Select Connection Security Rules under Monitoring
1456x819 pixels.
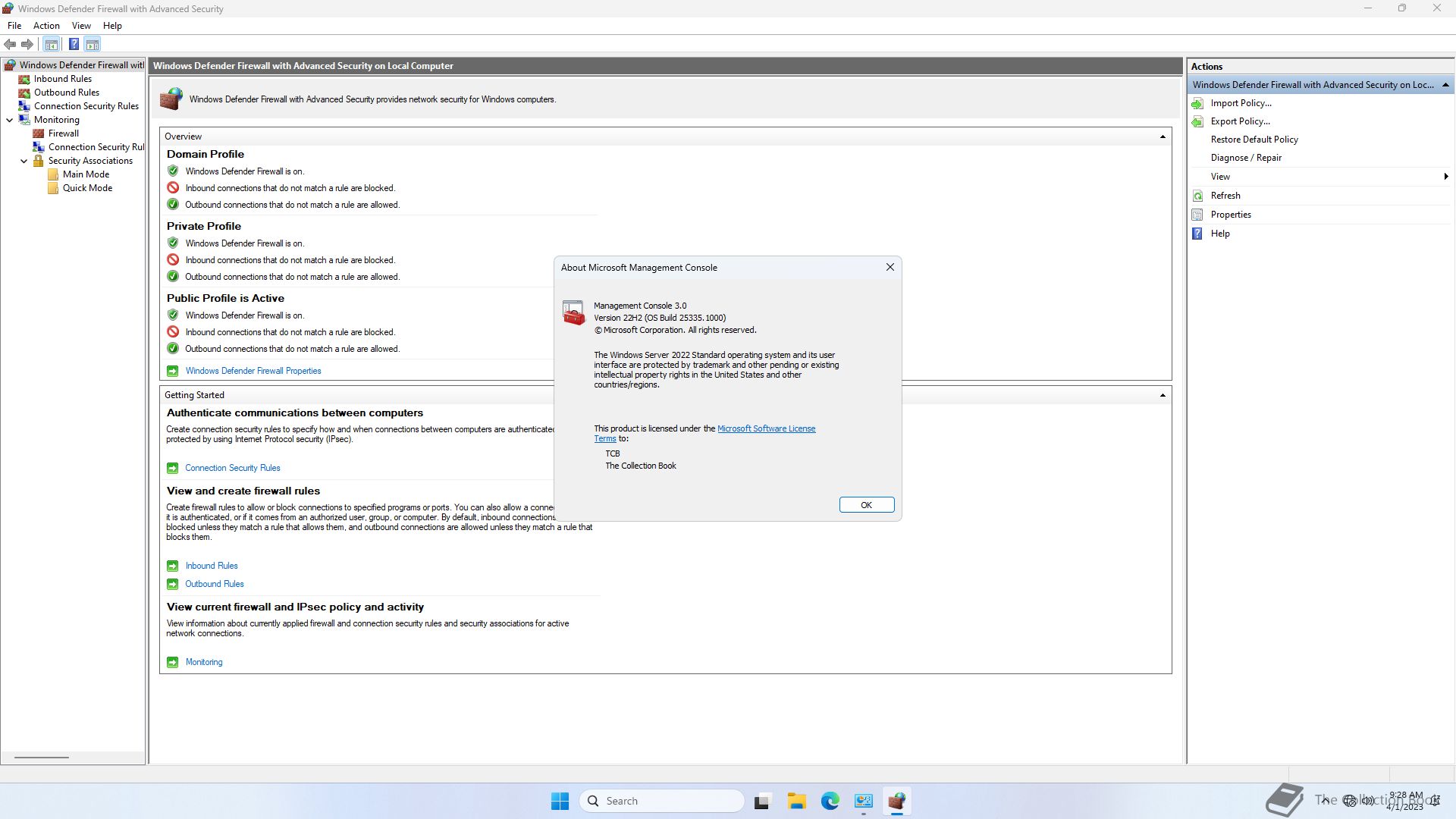click(96, 147)
